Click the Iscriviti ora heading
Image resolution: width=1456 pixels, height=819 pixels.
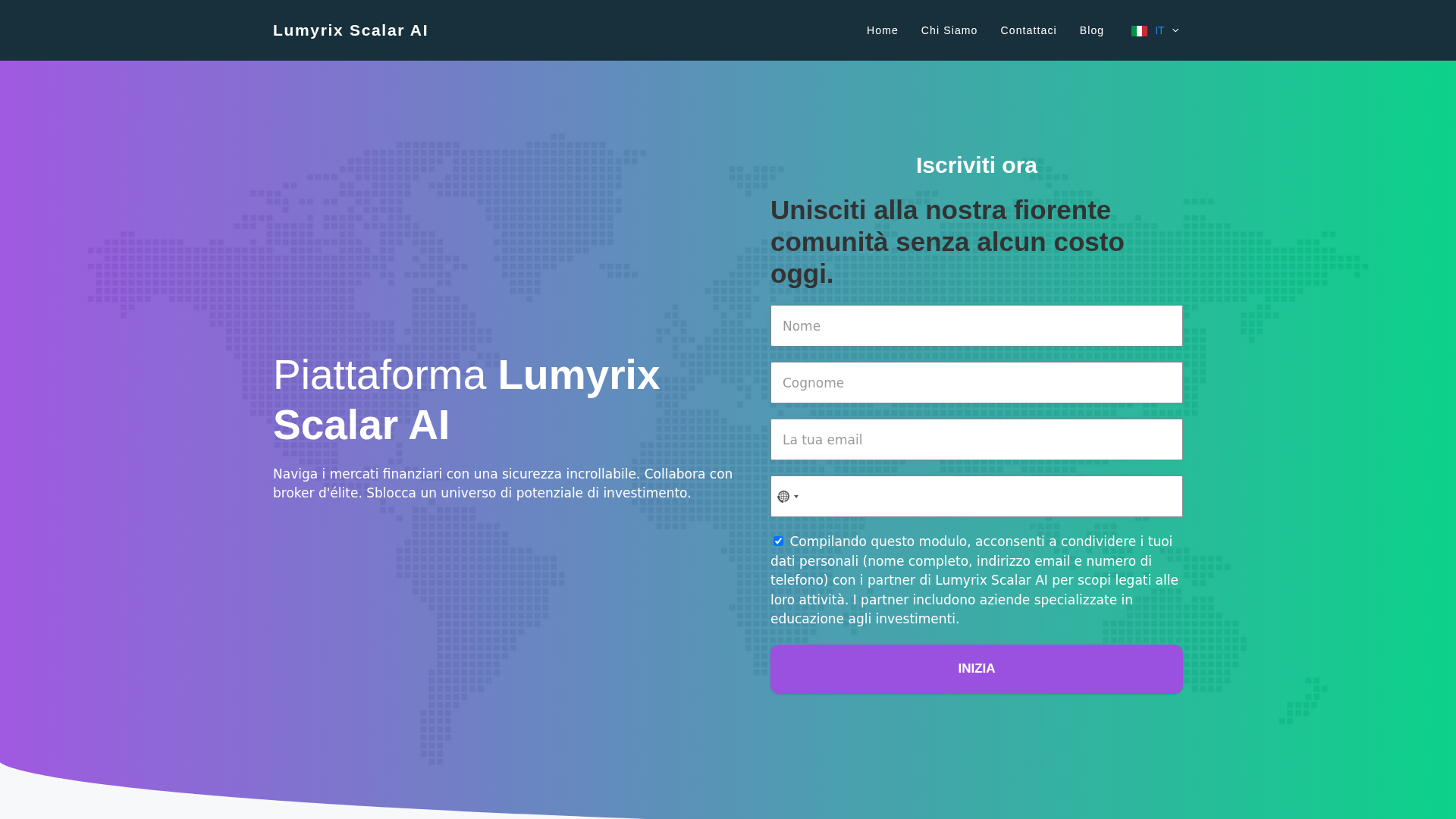coord(976,165)
